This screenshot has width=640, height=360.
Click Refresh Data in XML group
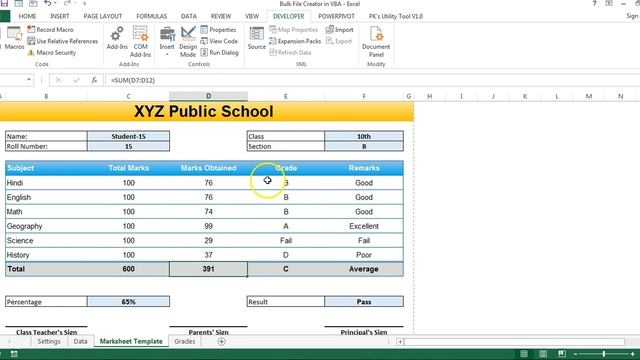(x=290, y=53)
